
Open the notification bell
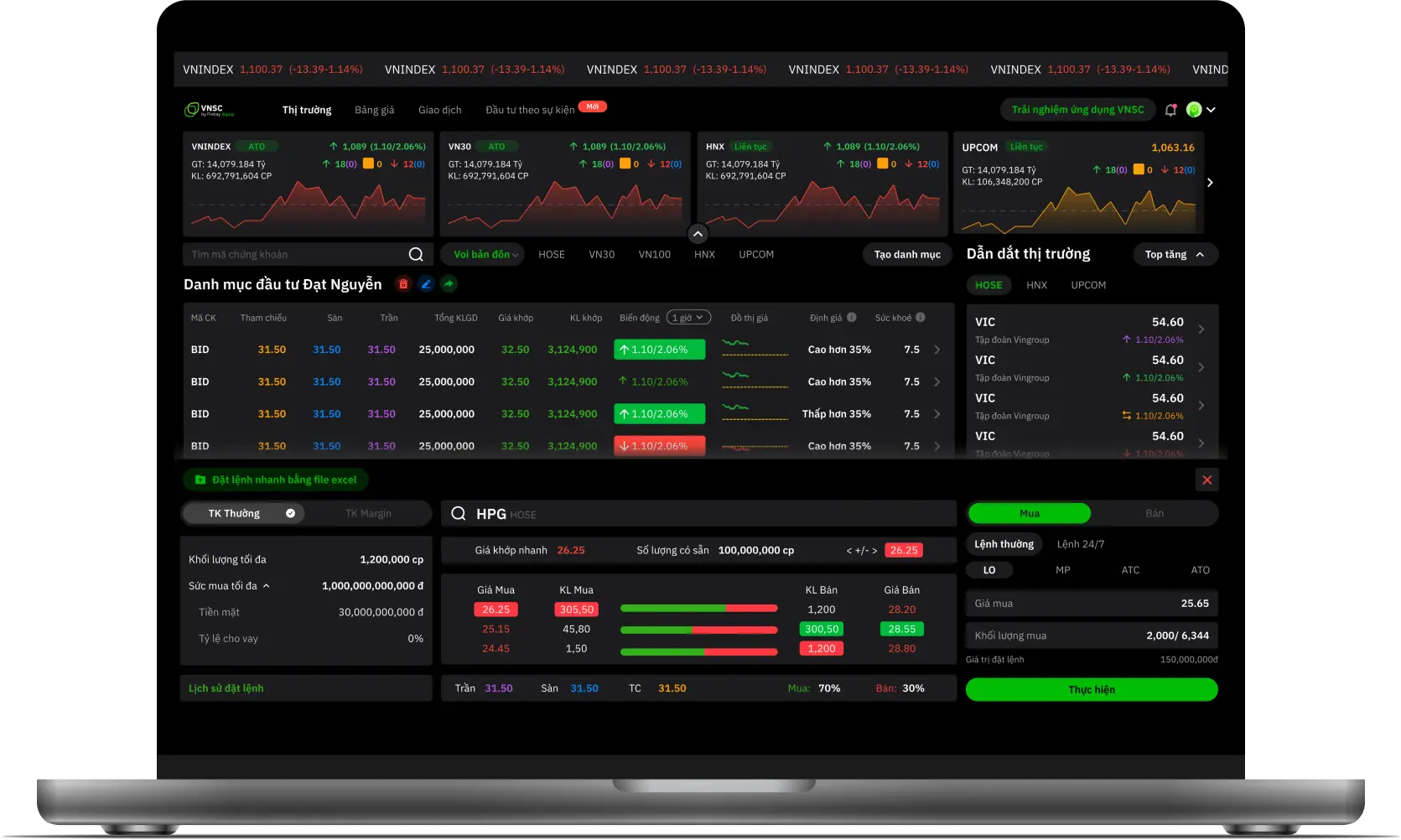point(1170,110)
